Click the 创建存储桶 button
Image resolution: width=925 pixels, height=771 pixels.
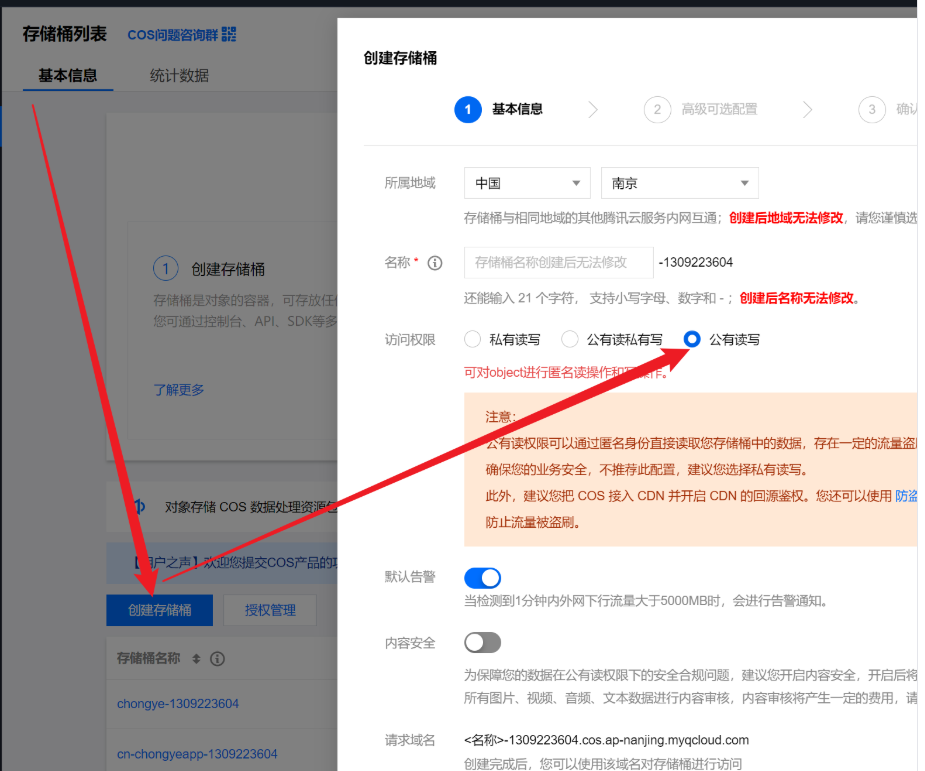pyautogui.click(x=159, y=610)
